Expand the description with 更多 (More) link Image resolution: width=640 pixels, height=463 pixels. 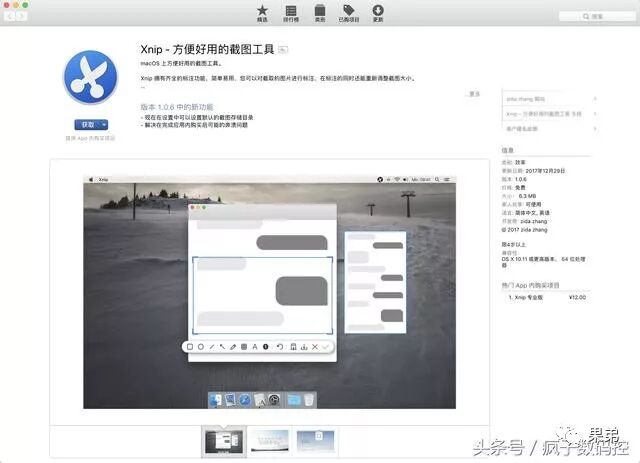[x=474, y=94]
